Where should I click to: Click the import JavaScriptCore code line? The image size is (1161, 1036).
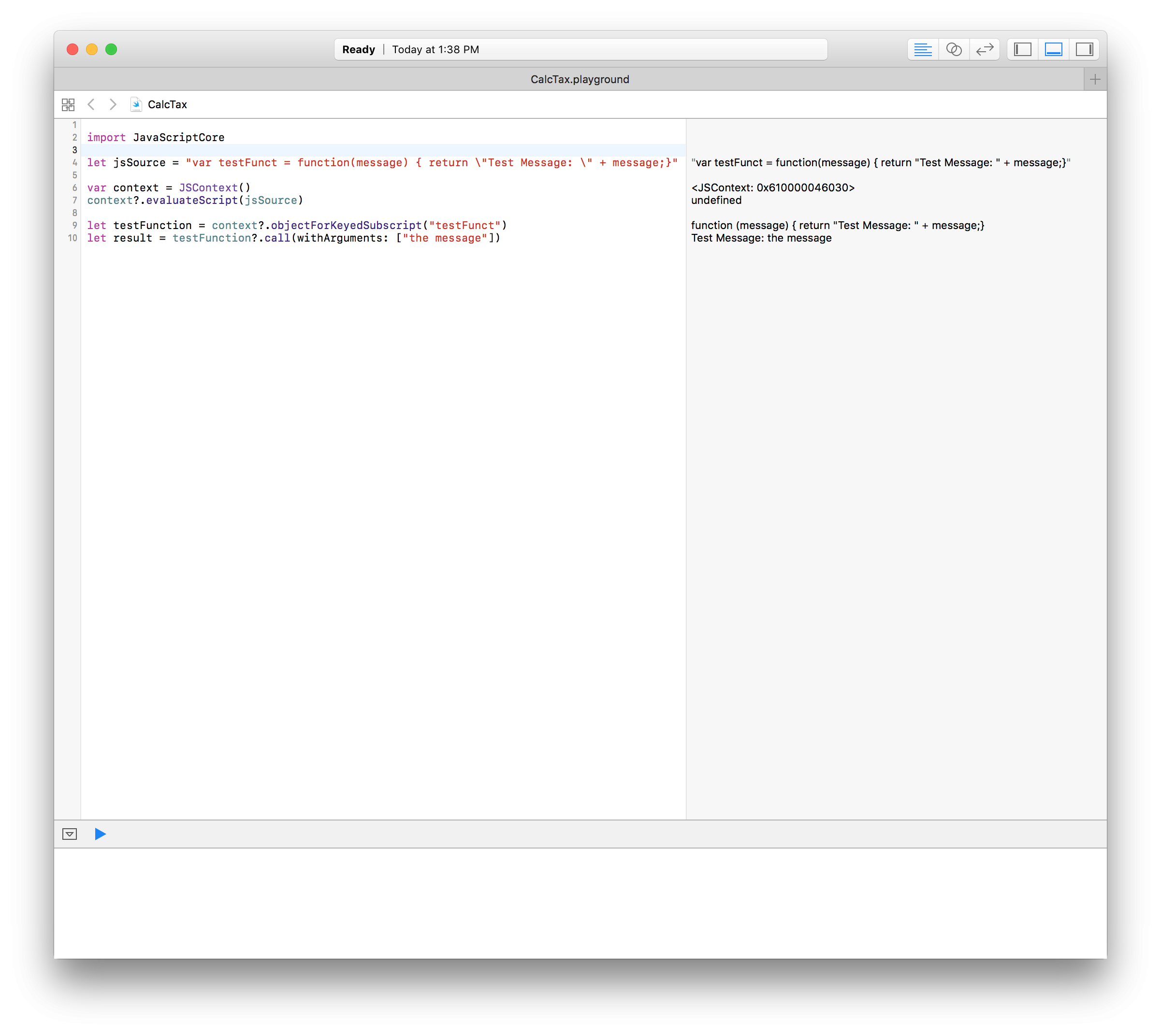(x=156, y=138)
